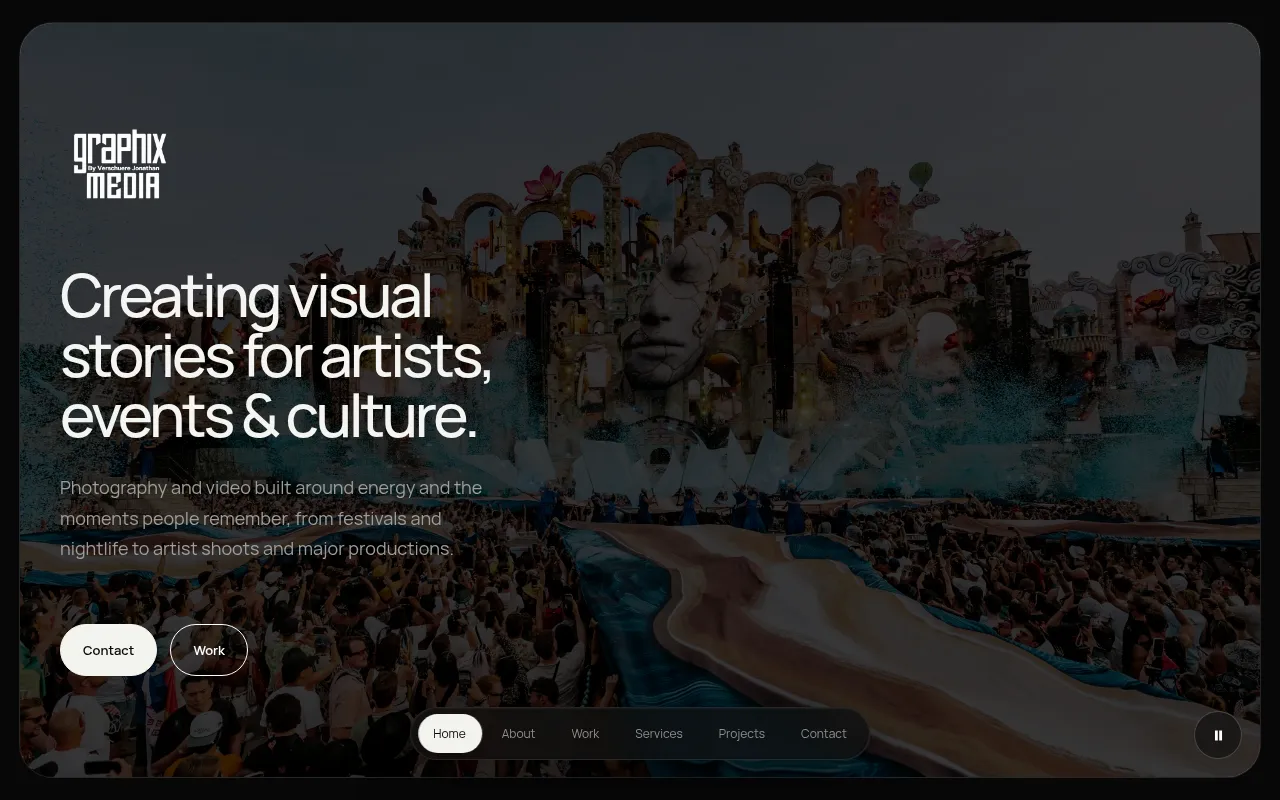Image resolution: width=1280 pixels, height=800 pixels.
Task: Click the white Contact hero button
Action: pos(108,650)
